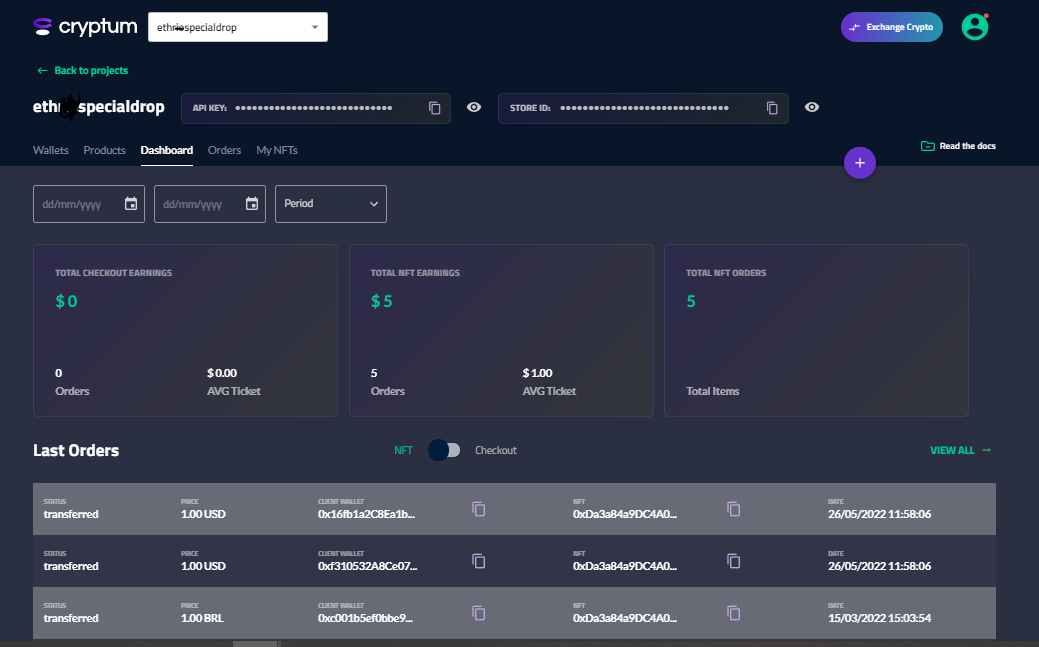Copy client wallet 0xc001b5ef0bbe9 address

pyautogui.click(x=479, y=612)
